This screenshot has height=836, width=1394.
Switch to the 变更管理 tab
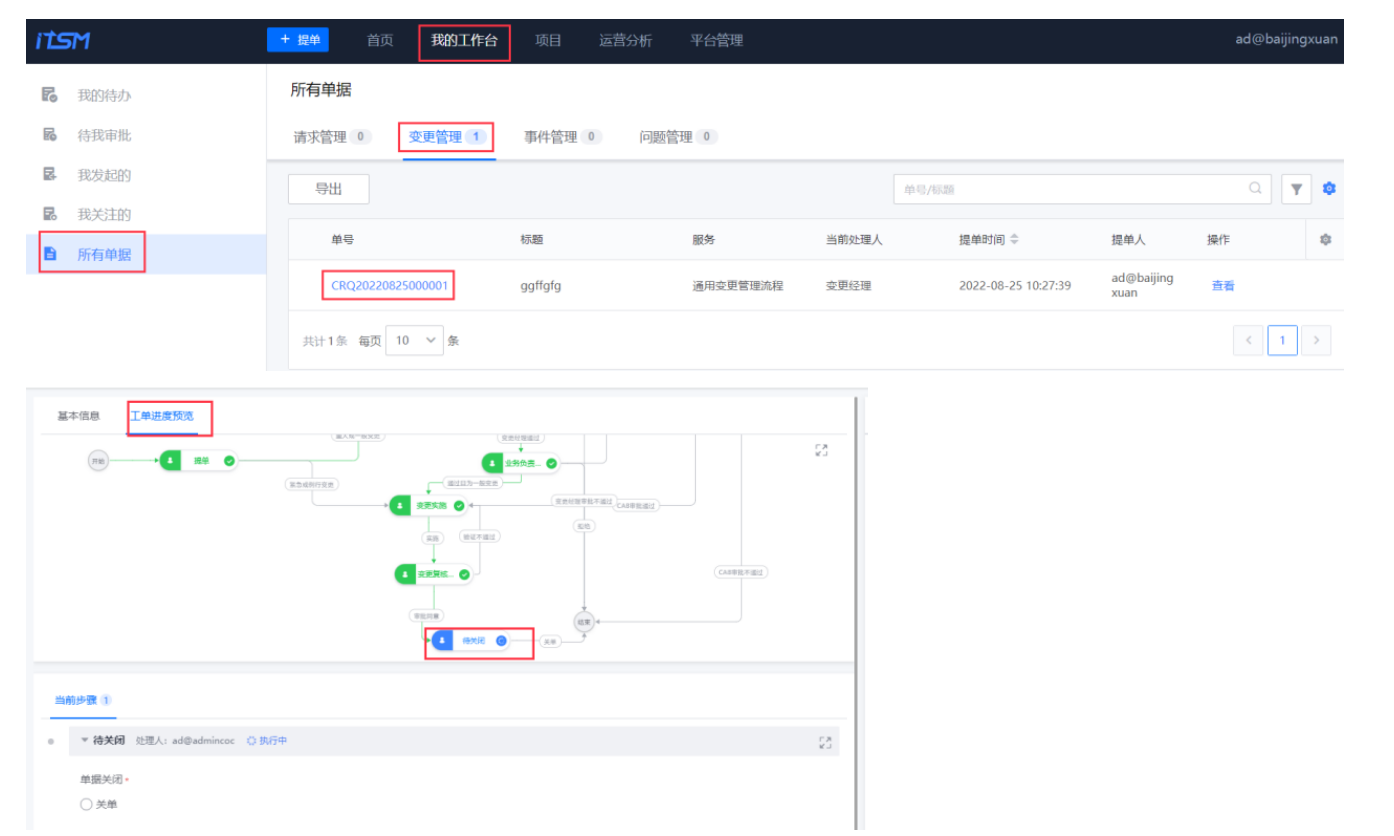449,137
